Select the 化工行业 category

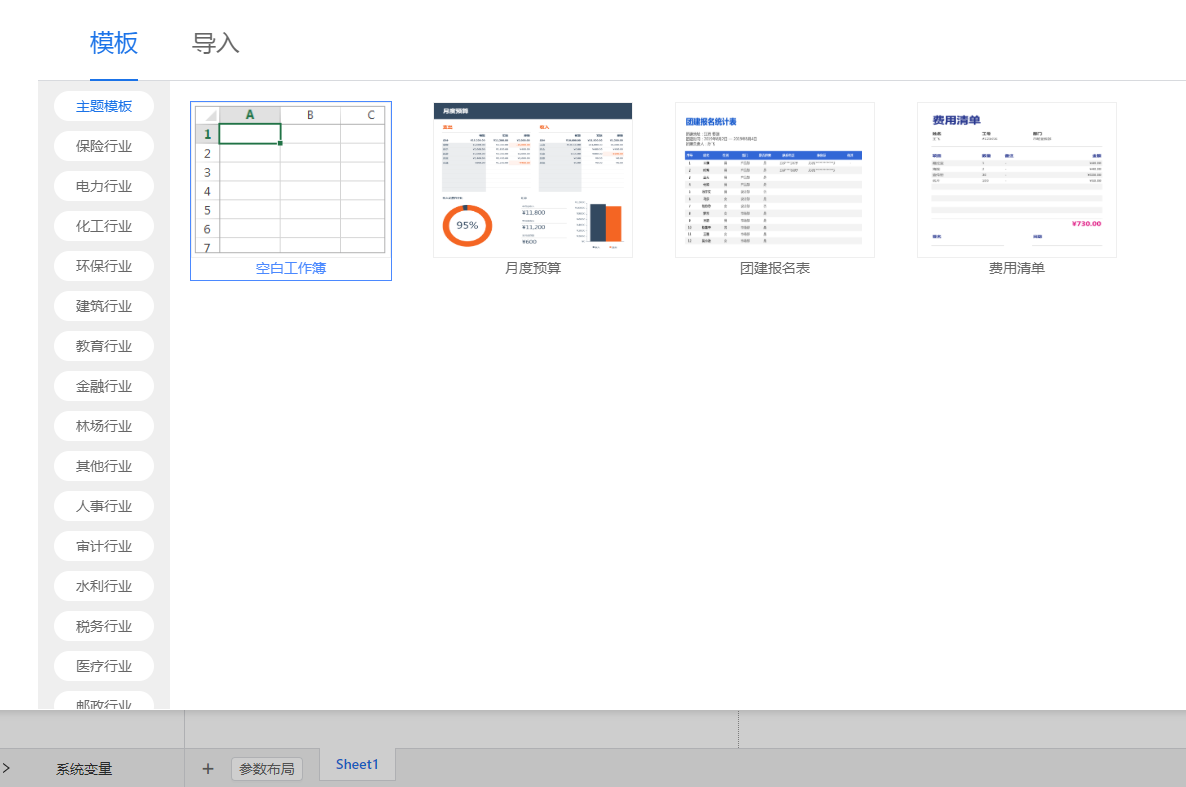[104, 226]
